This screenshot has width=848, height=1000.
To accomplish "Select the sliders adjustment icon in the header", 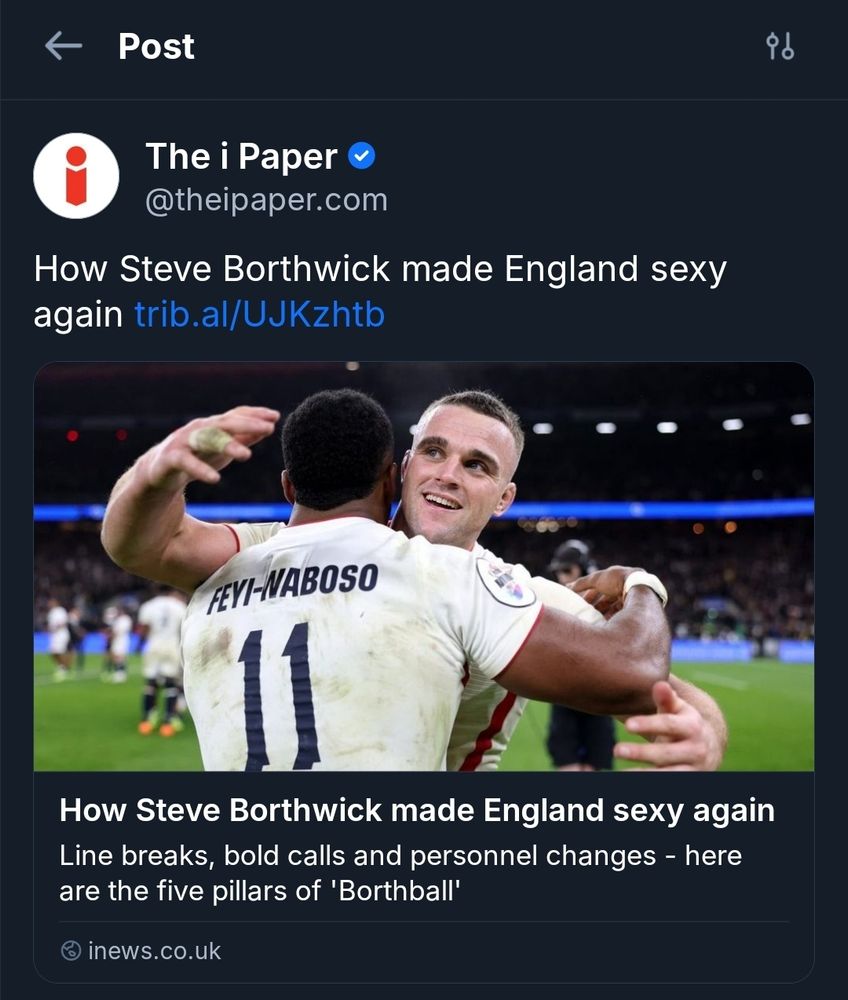I will point(781,46).
